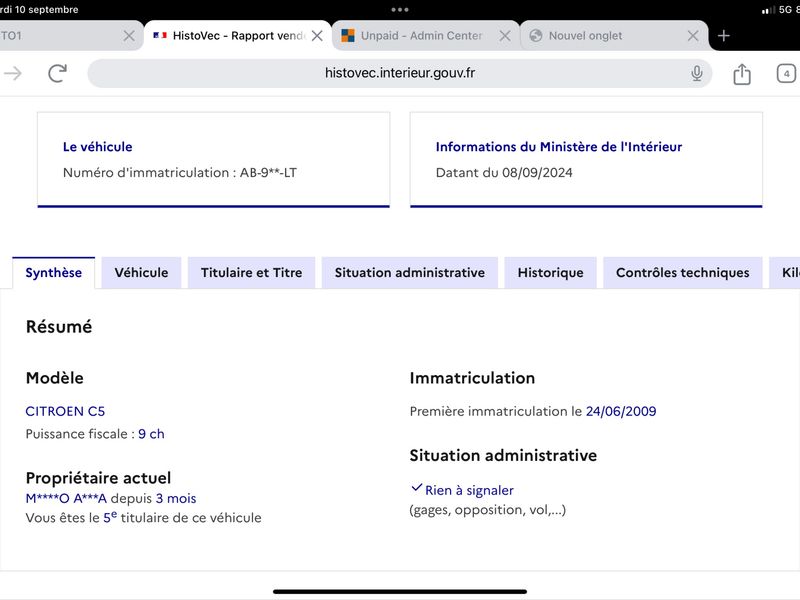The height and width of the screenshot is (600, 800).
Task: Tap the checkmark beside Rien à signaler
Action: tap(416, 488)
